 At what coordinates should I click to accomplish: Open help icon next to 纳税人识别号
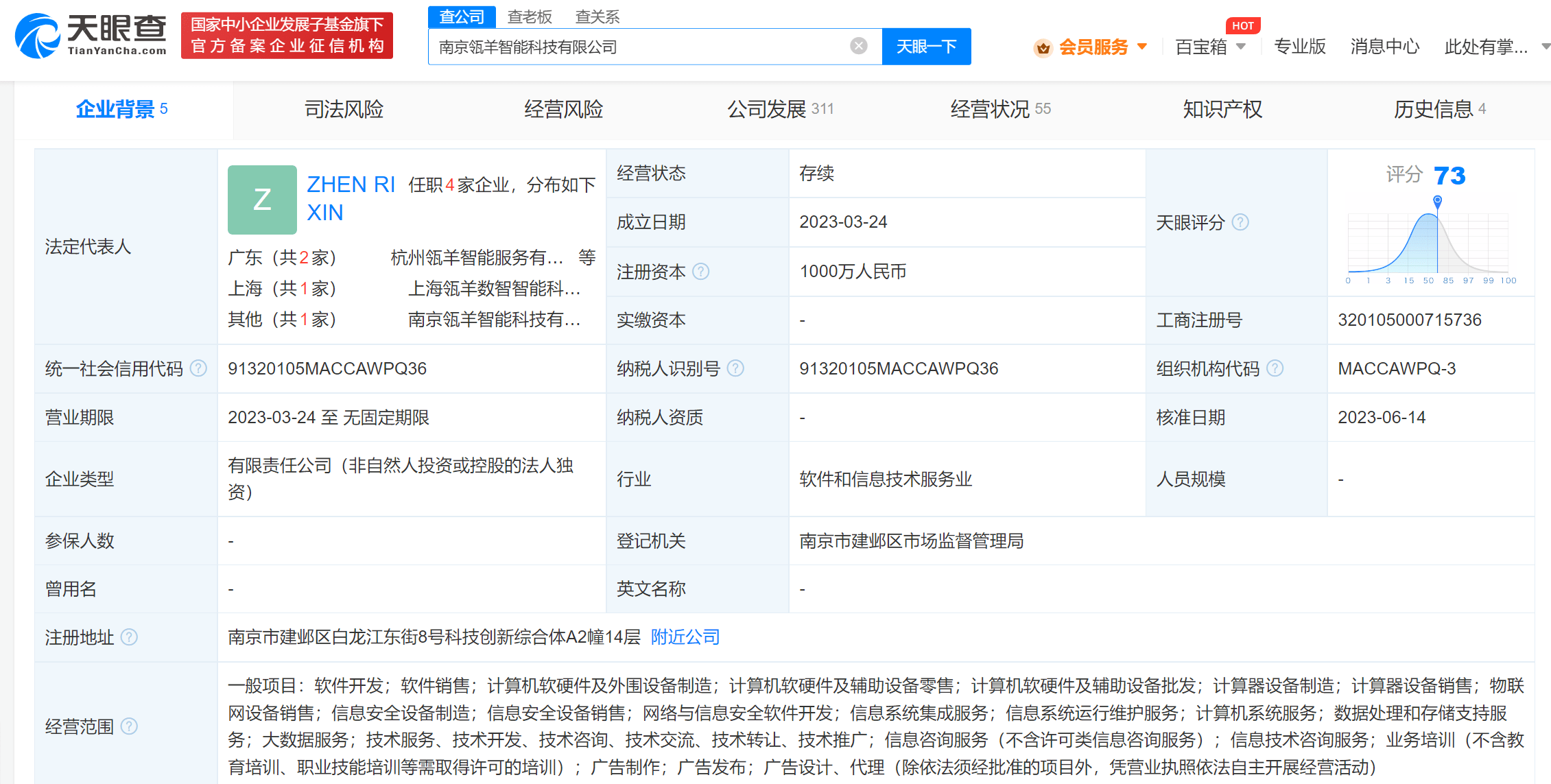(x=735, y=369)
